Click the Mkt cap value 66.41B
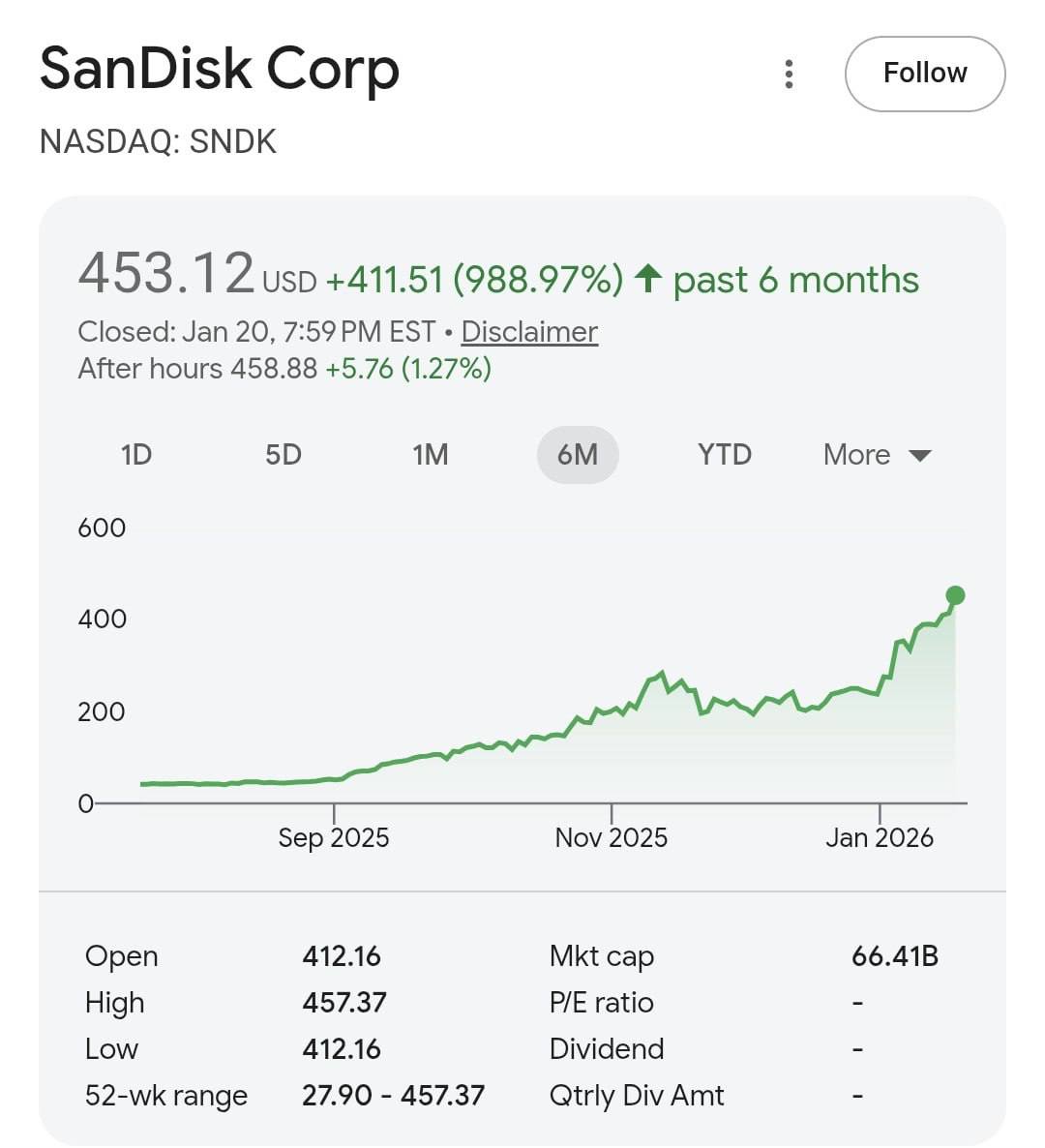Screen dimensions: 1045x1148 pyautogui.click(x=895, y=956)
